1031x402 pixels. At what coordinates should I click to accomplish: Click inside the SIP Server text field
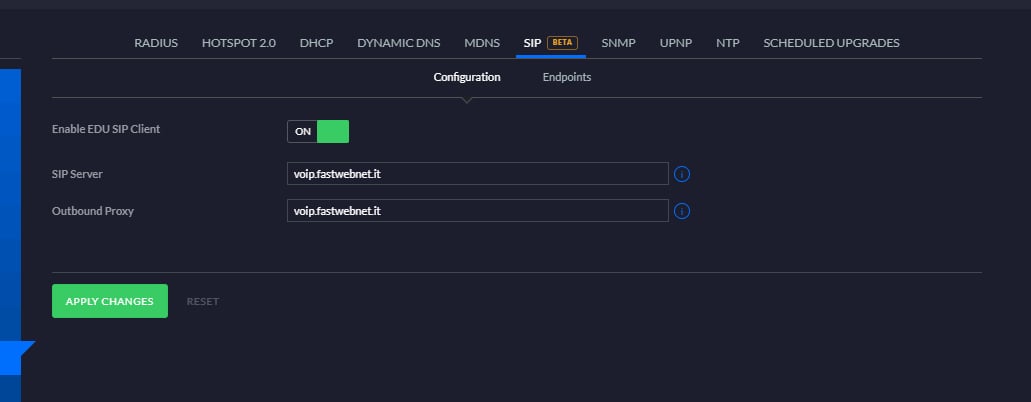(x=478, y=174)
